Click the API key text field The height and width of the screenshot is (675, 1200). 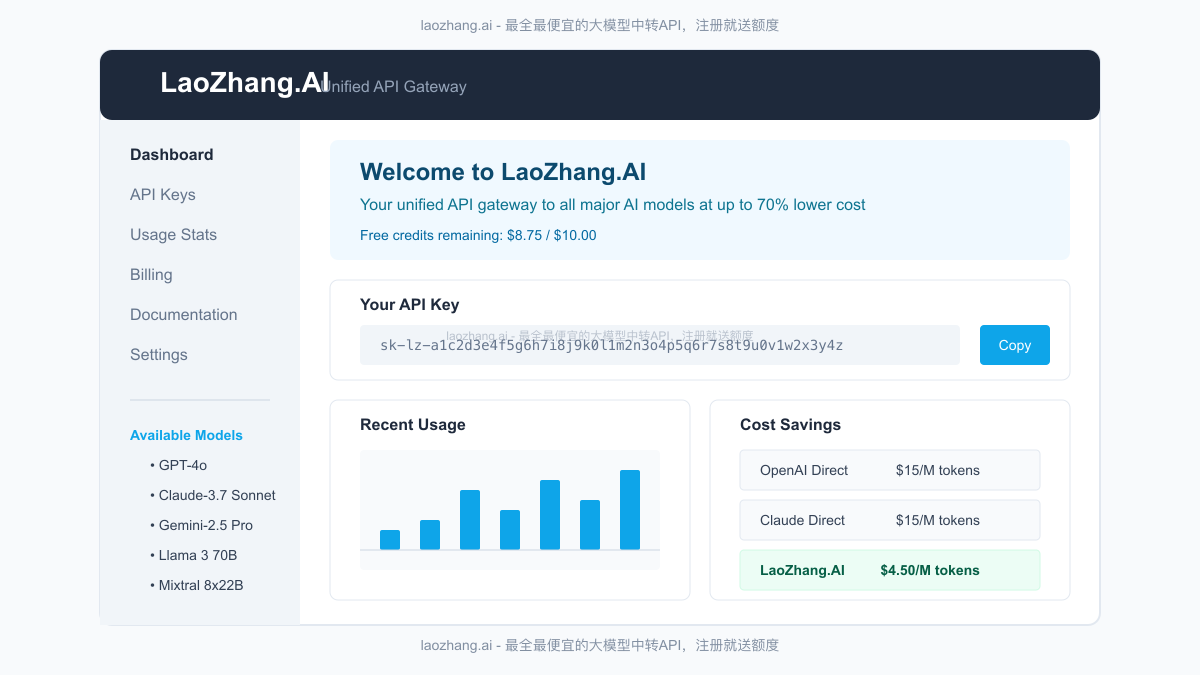tap(660, 345)
